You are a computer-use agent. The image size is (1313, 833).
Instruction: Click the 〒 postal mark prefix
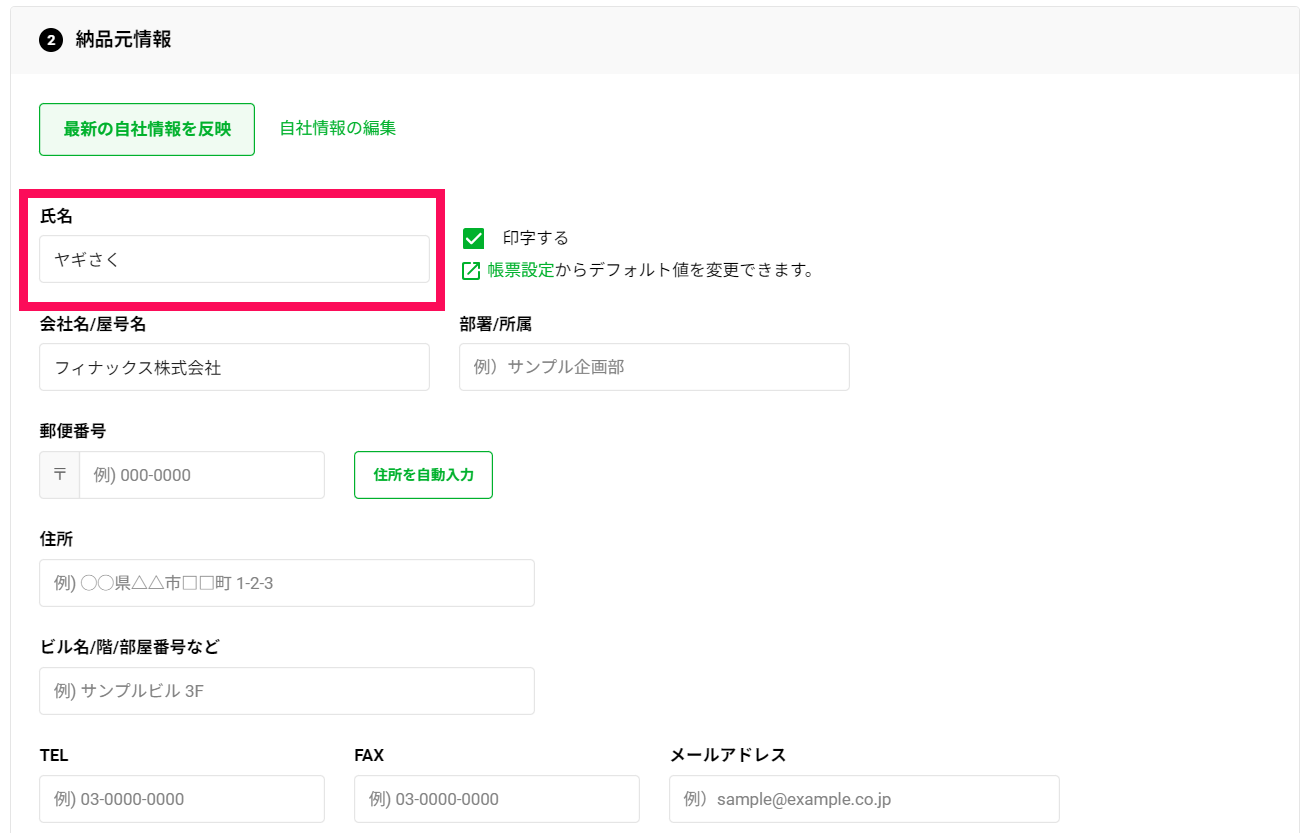pyautogui.click(x=59, y=475)
